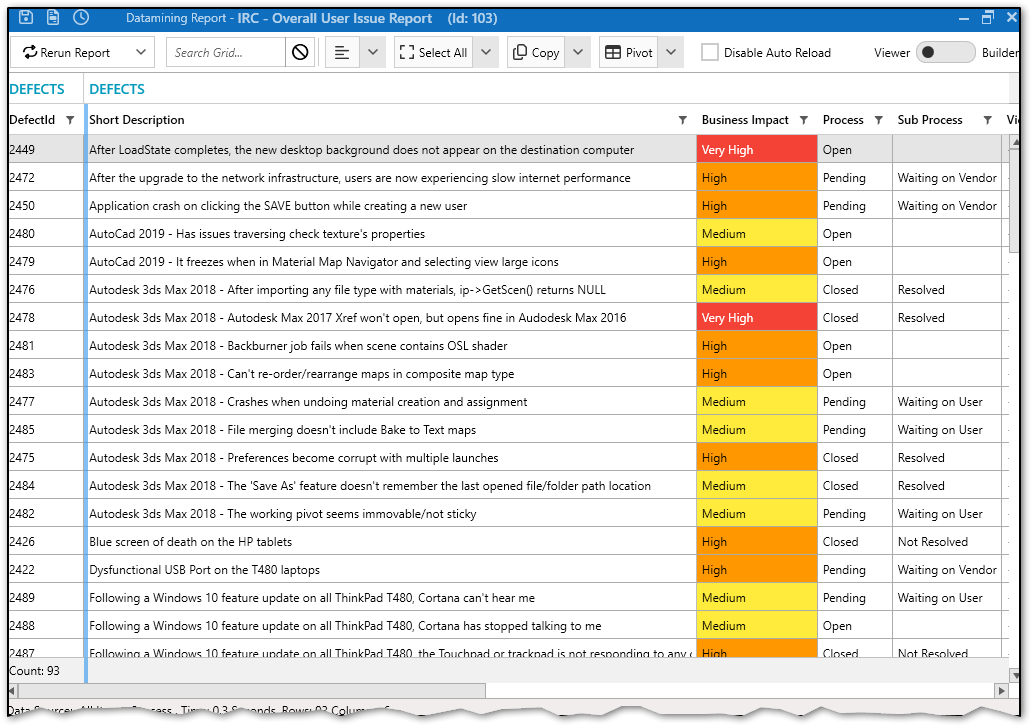Viewport: 1032px width, 728px height.
Task: Click the second DEFECTS group header above Short Description
Action: (x=117, y=89)
